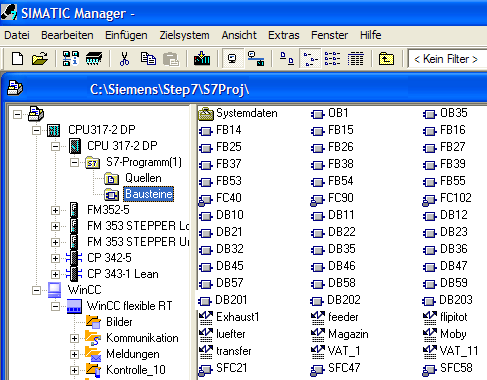
Task: Open the Einfügen menu
Action: click(126, 35)
